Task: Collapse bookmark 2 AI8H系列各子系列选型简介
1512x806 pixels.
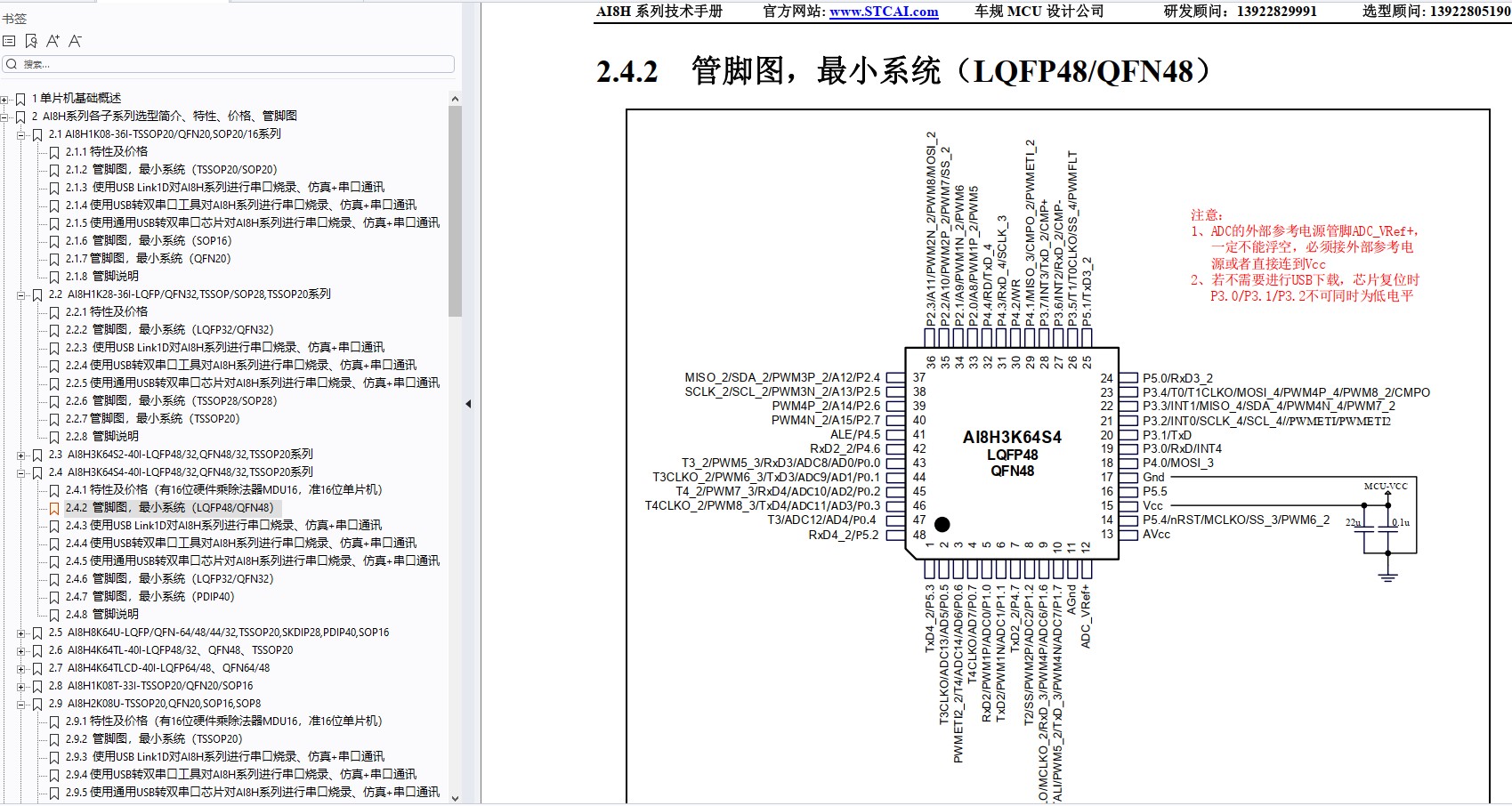Action: tap(5, 117)
